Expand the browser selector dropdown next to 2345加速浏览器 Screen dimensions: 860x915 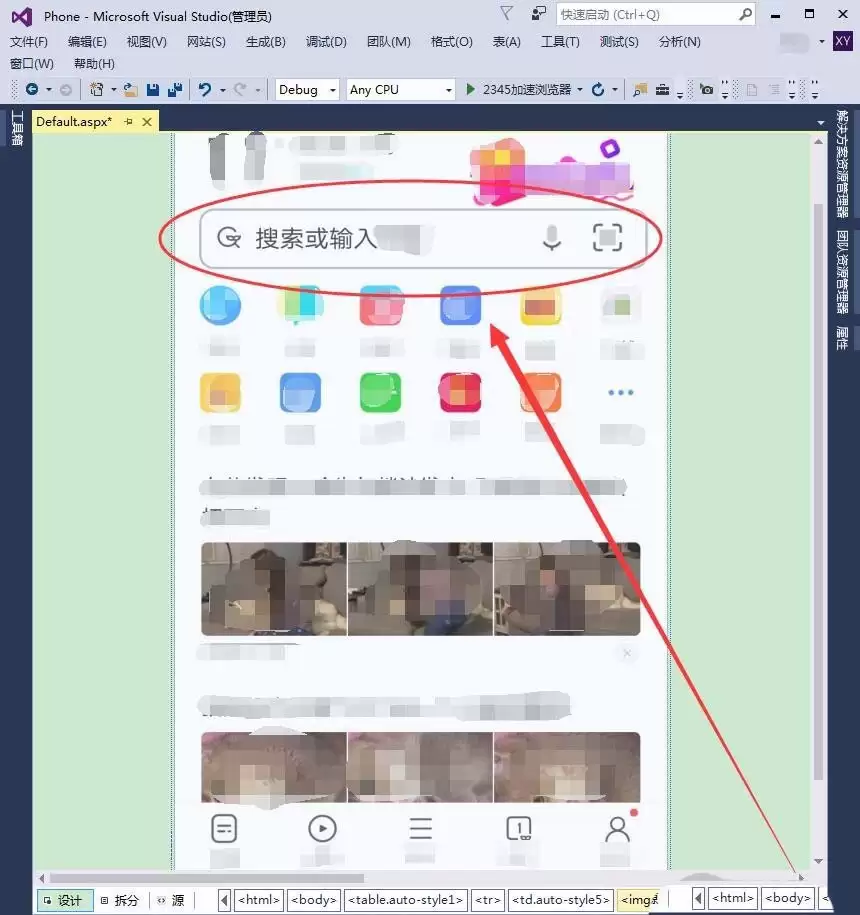point(579,90)
